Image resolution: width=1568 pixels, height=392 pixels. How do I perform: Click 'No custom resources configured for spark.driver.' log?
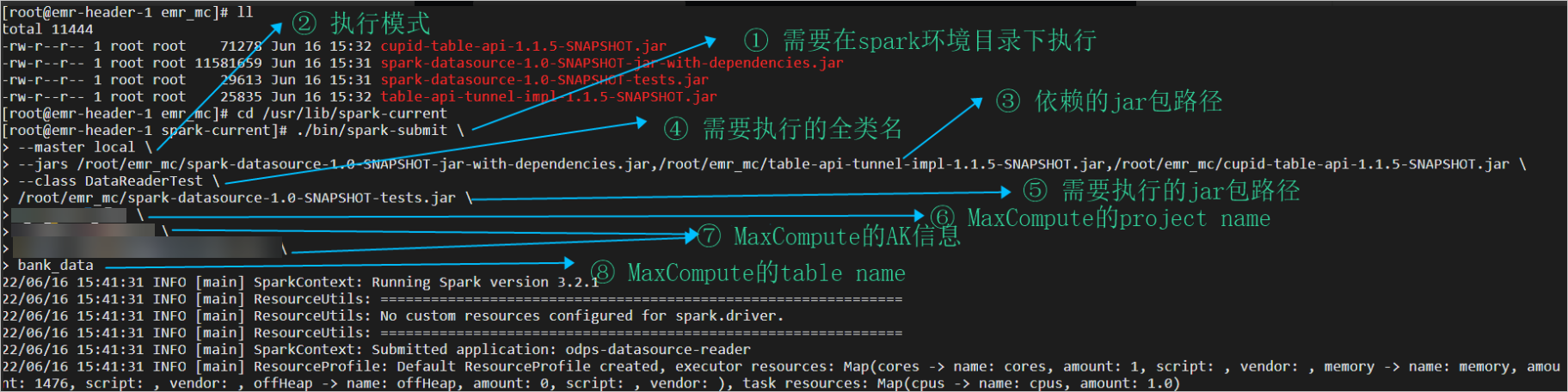click(x=582, y=315)
